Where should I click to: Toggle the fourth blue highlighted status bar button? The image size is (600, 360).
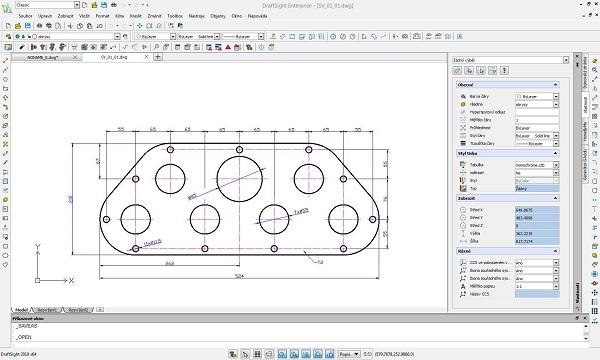318,354
